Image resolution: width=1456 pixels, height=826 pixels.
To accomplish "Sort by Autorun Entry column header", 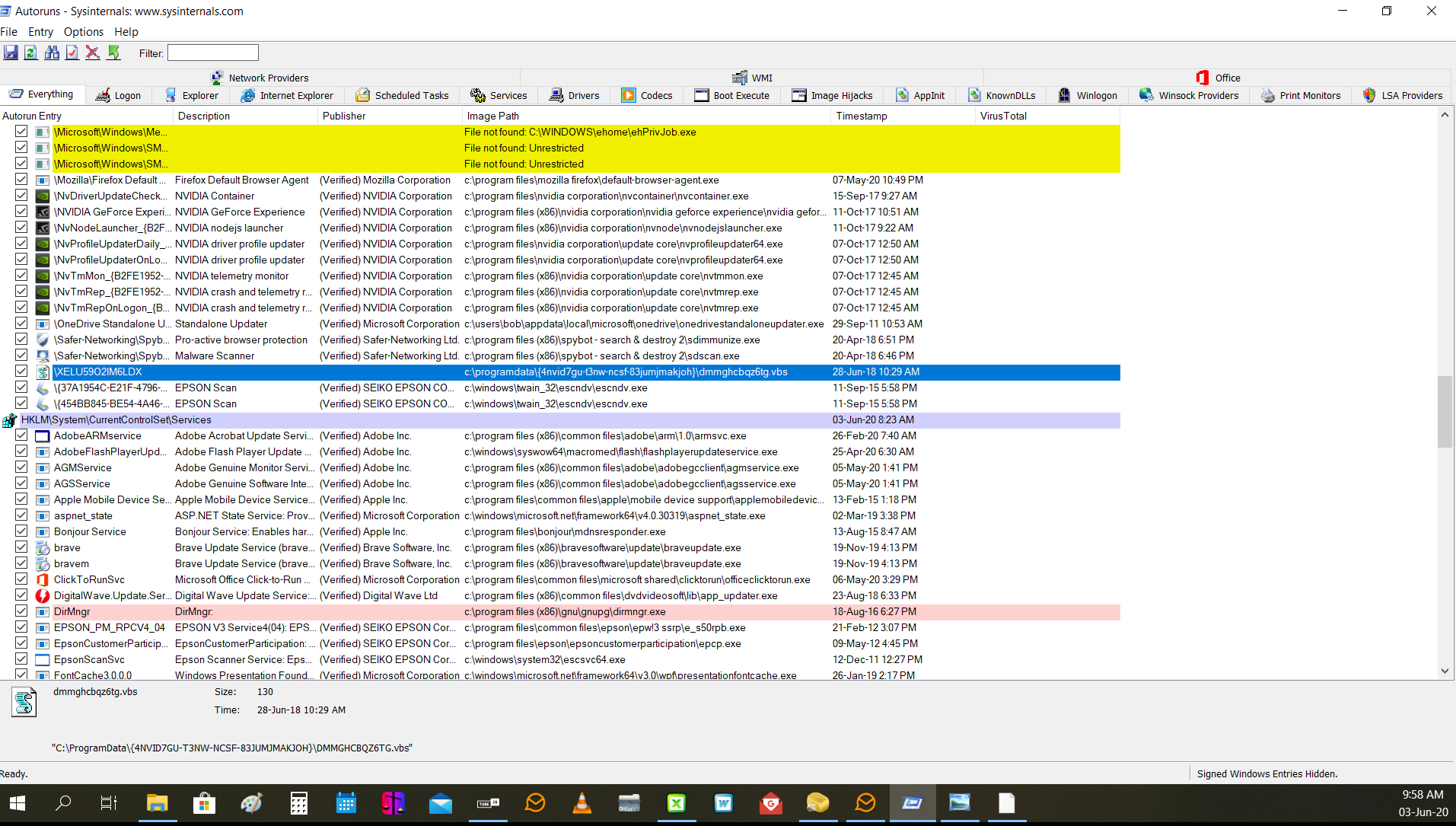I will click(86, 116).
